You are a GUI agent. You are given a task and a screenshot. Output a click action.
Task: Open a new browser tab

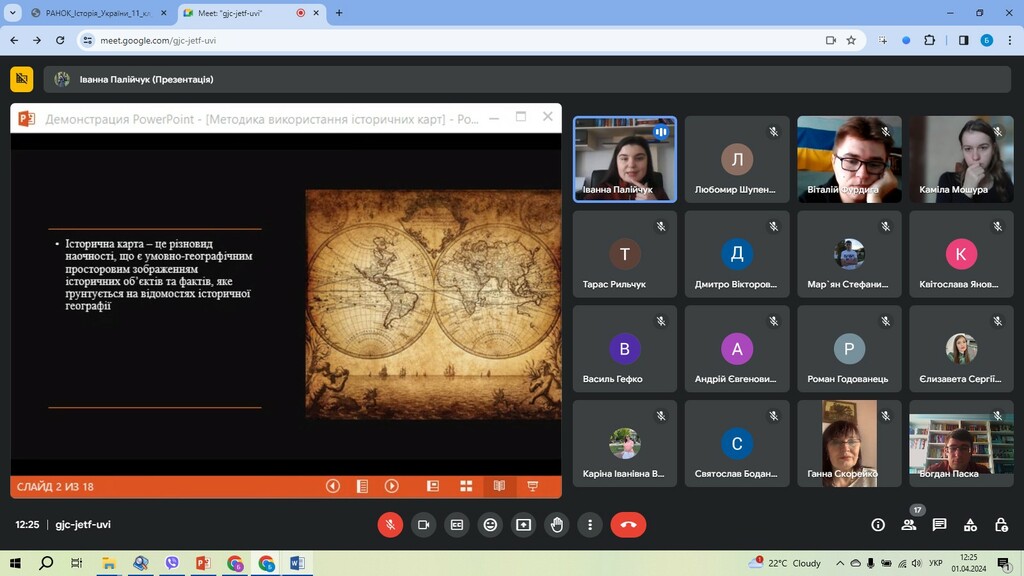[x=339, y=13]
